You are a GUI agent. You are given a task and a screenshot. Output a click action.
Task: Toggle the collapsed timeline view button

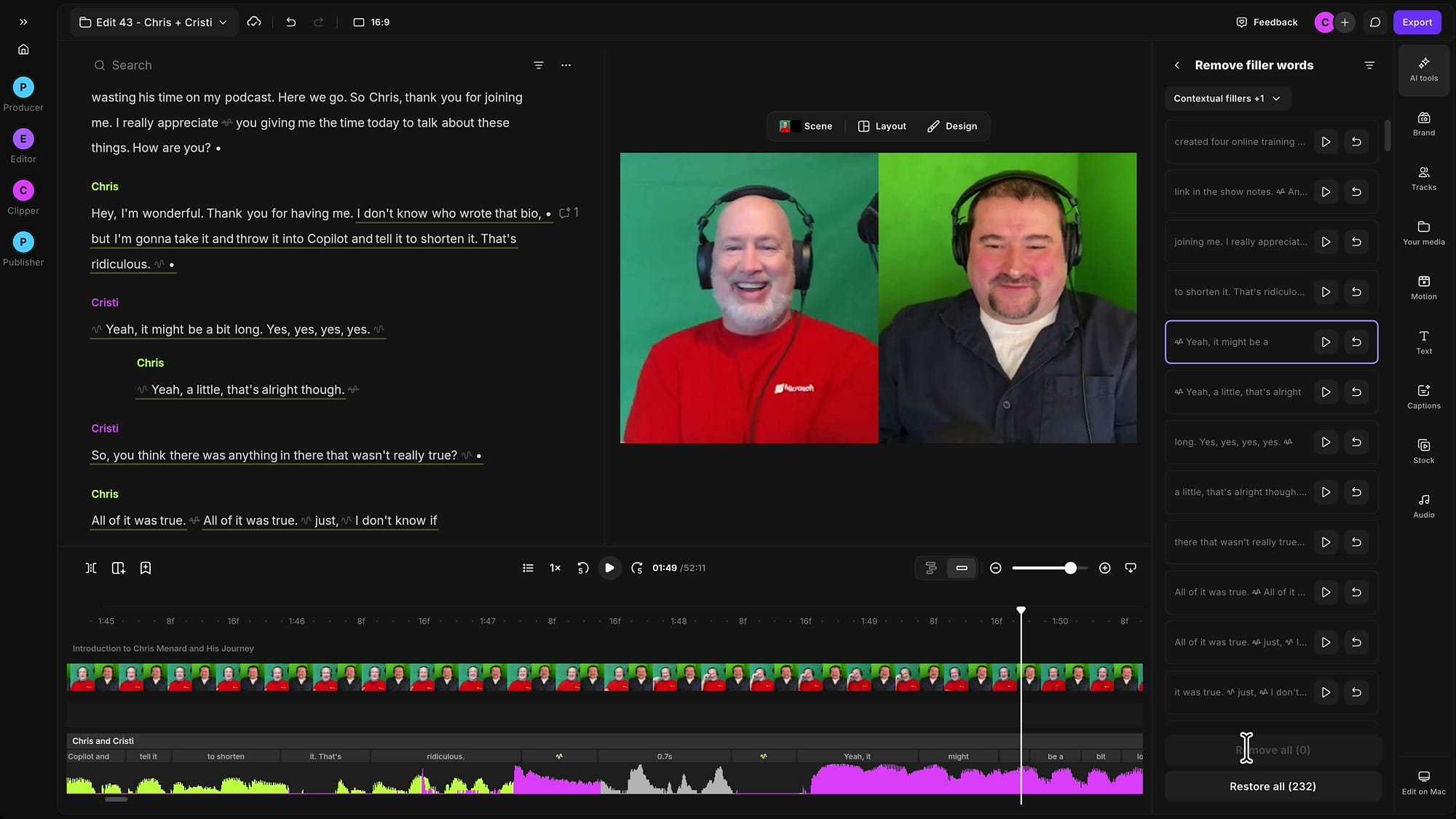tap(962, 568)
